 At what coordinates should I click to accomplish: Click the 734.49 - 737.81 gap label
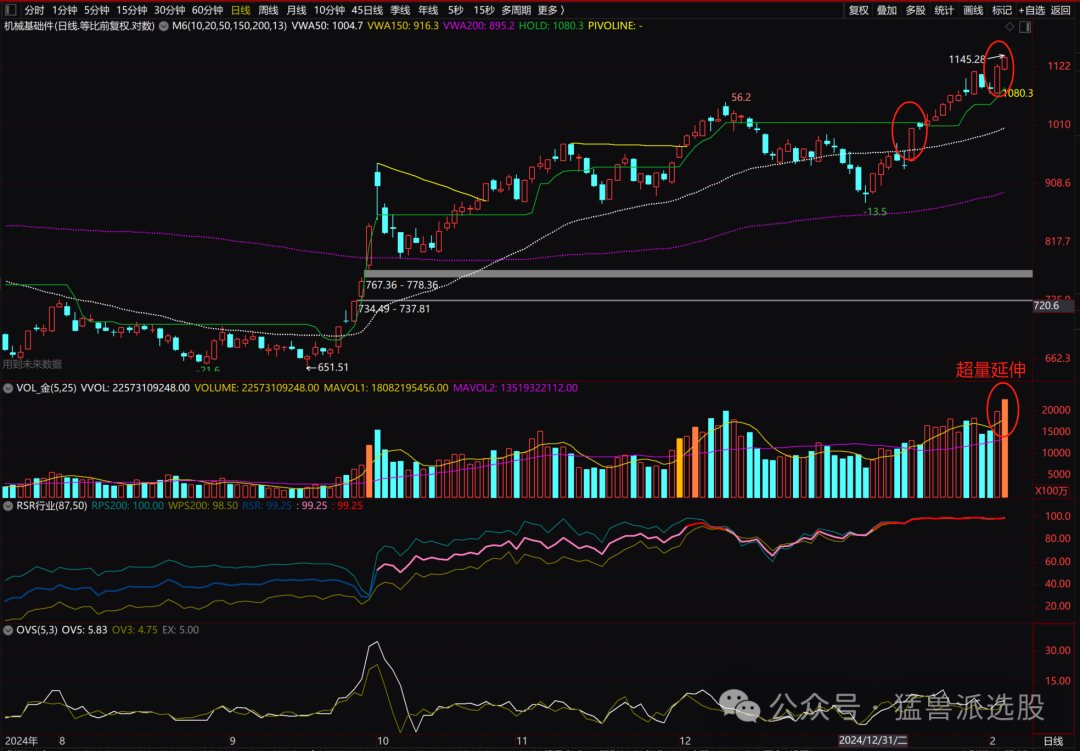click(394, 309)
